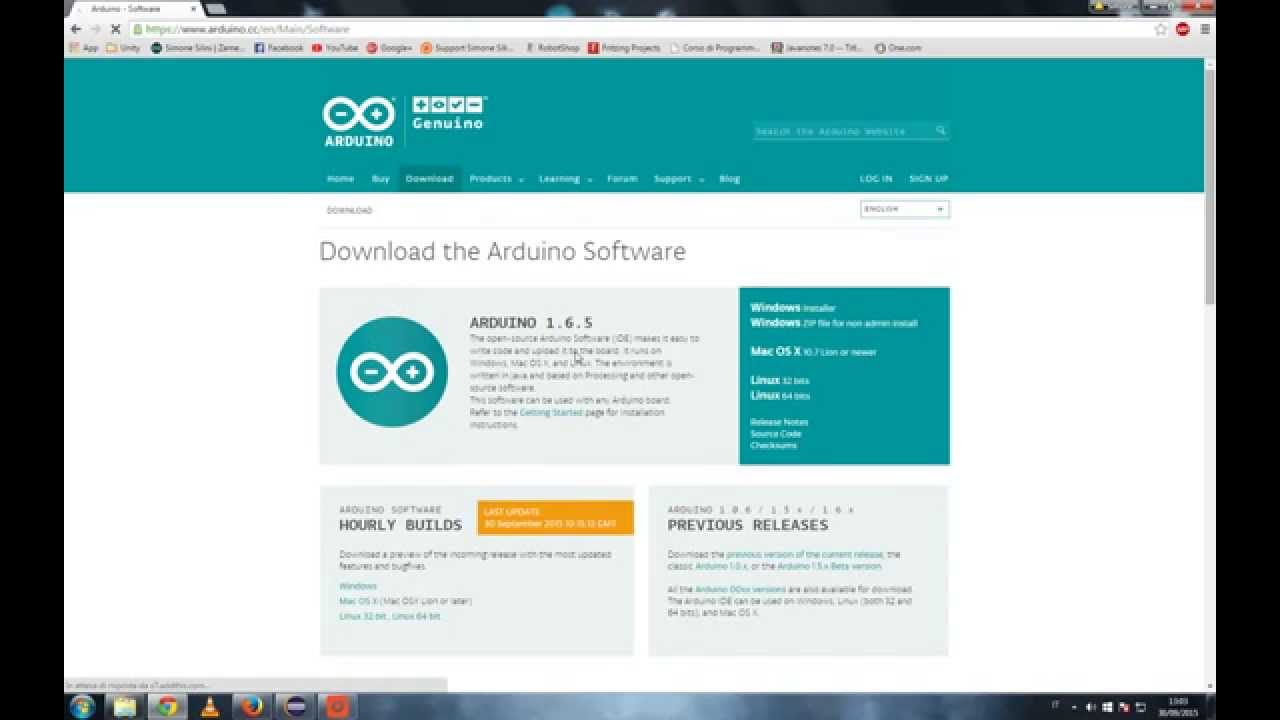Open the Blog page

point(730,179)
